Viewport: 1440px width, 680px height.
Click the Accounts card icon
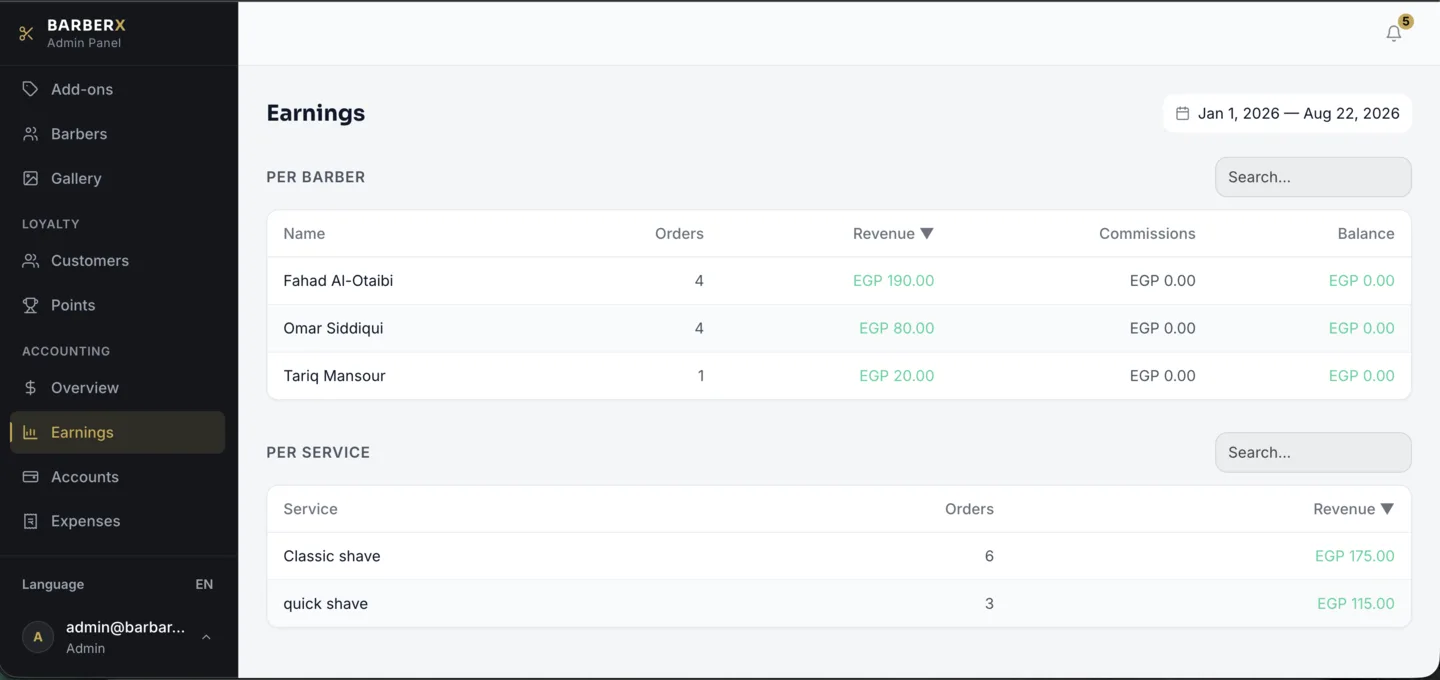[30, 477]
